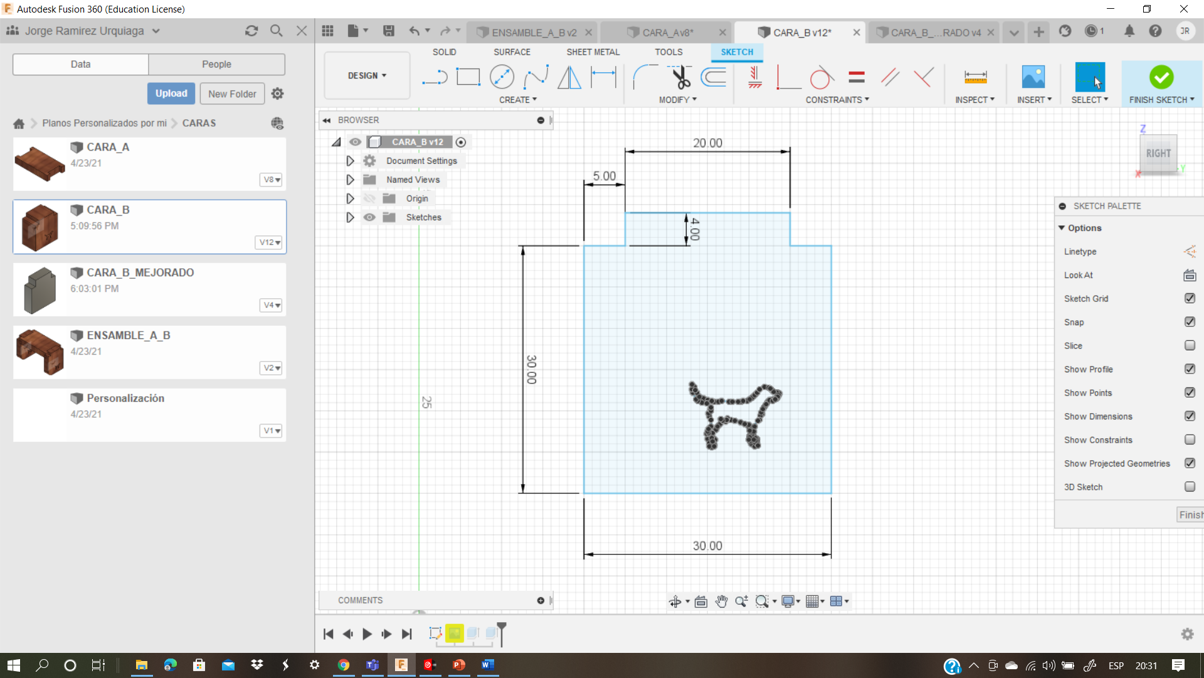Toggle the Show Projected Geometries checkbox
This screenshot has width=1204, height=678.
click(1190, 463)
